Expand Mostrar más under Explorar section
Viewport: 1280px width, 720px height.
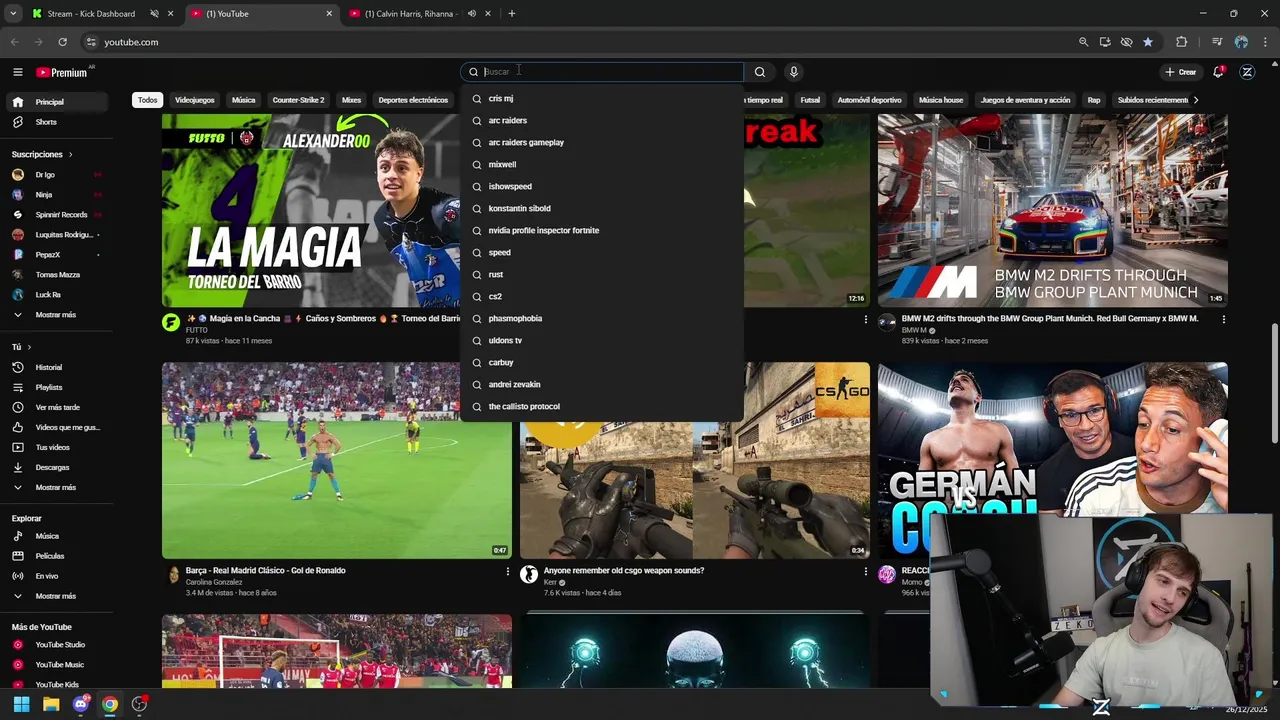coord(55,596)
